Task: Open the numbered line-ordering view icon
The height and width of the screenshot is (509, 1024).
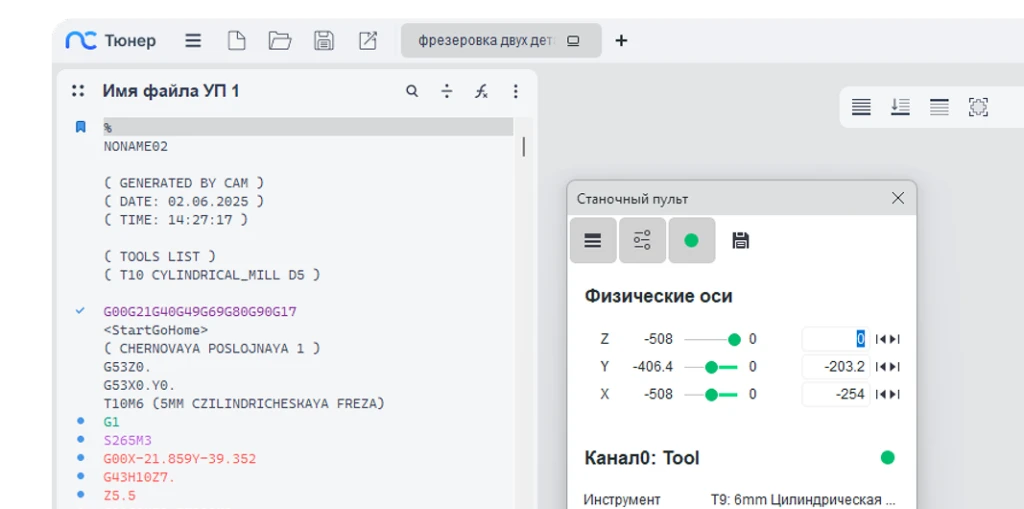Action: pos(900,107)
